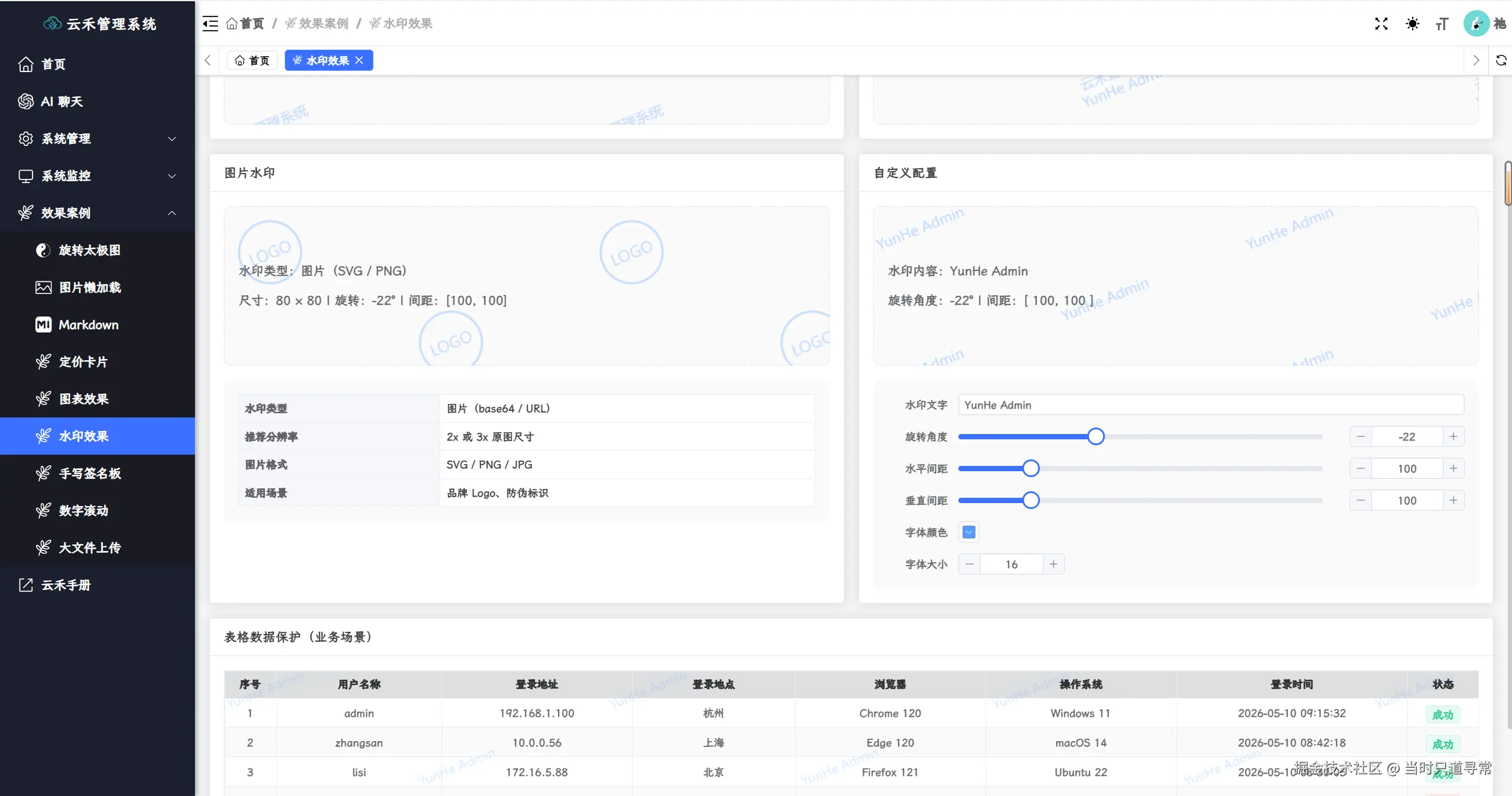Open the 数字滚动 page
Image resolution: width=1512 pixels, height=796 pixels.
pyautogui.click(x=97, y=511)
